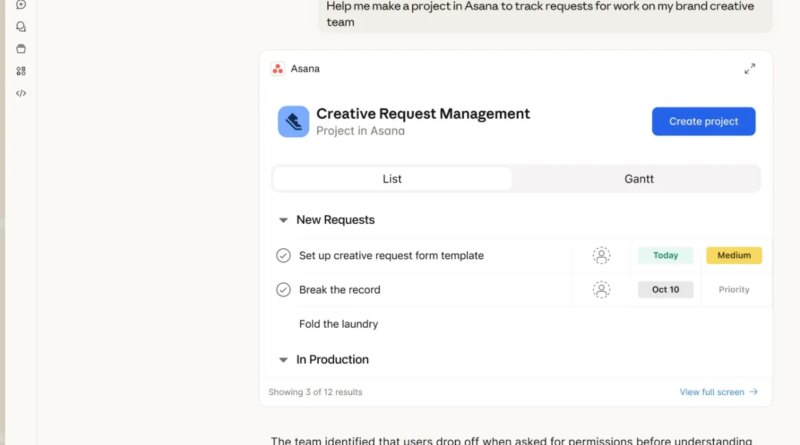Change the Oct 10 due date
This screenshot has height=445, width=800.
click(x=665, y=289)
